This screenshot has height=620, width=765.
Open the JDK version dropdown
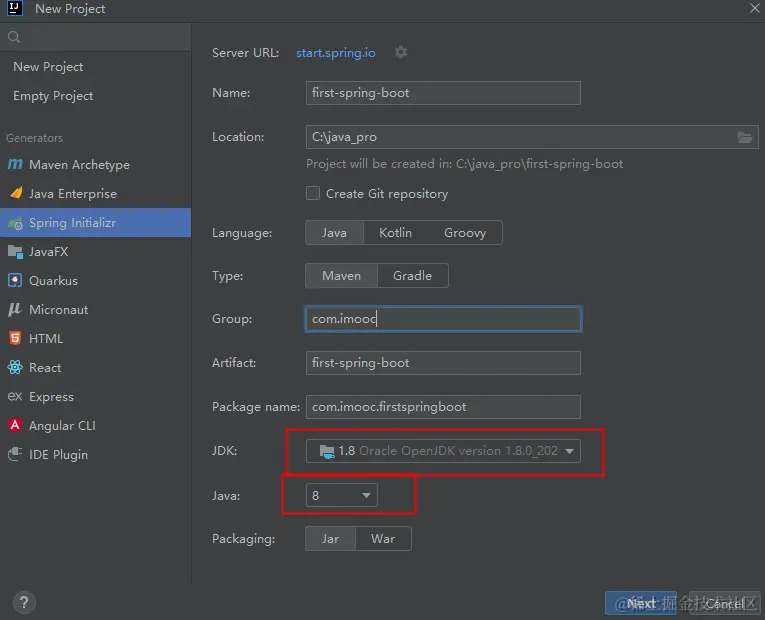click(x=569, y=451)
